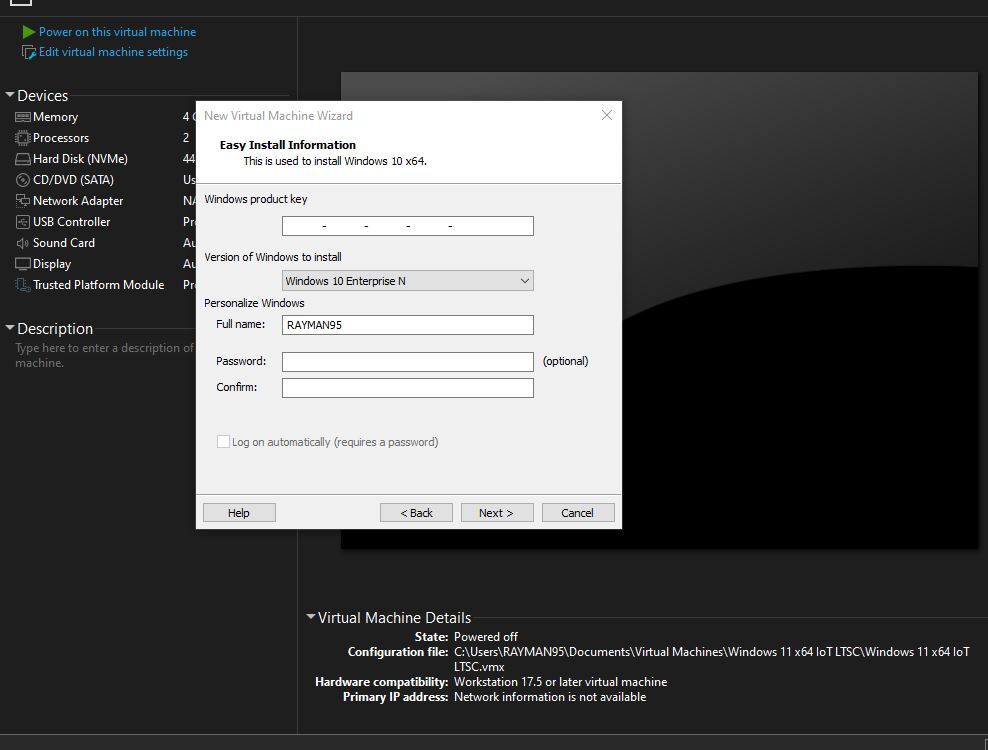The width and height of the screenshot is (988, 750).
Task: Click the New Virtual Machine Wizard title
Action: point(279,116)
